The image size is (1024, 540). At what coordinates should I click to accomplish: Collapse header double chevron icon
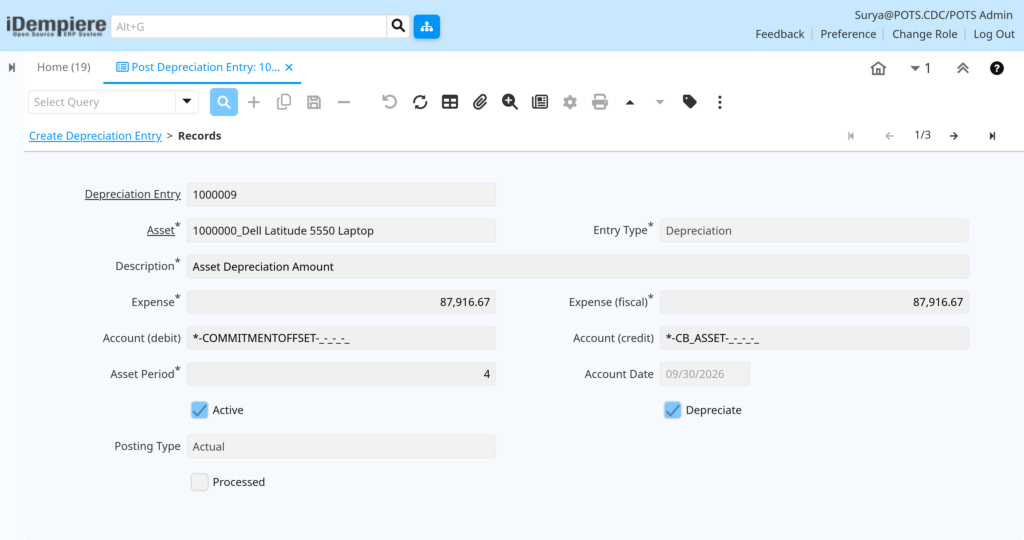click(x=963, y=68)
